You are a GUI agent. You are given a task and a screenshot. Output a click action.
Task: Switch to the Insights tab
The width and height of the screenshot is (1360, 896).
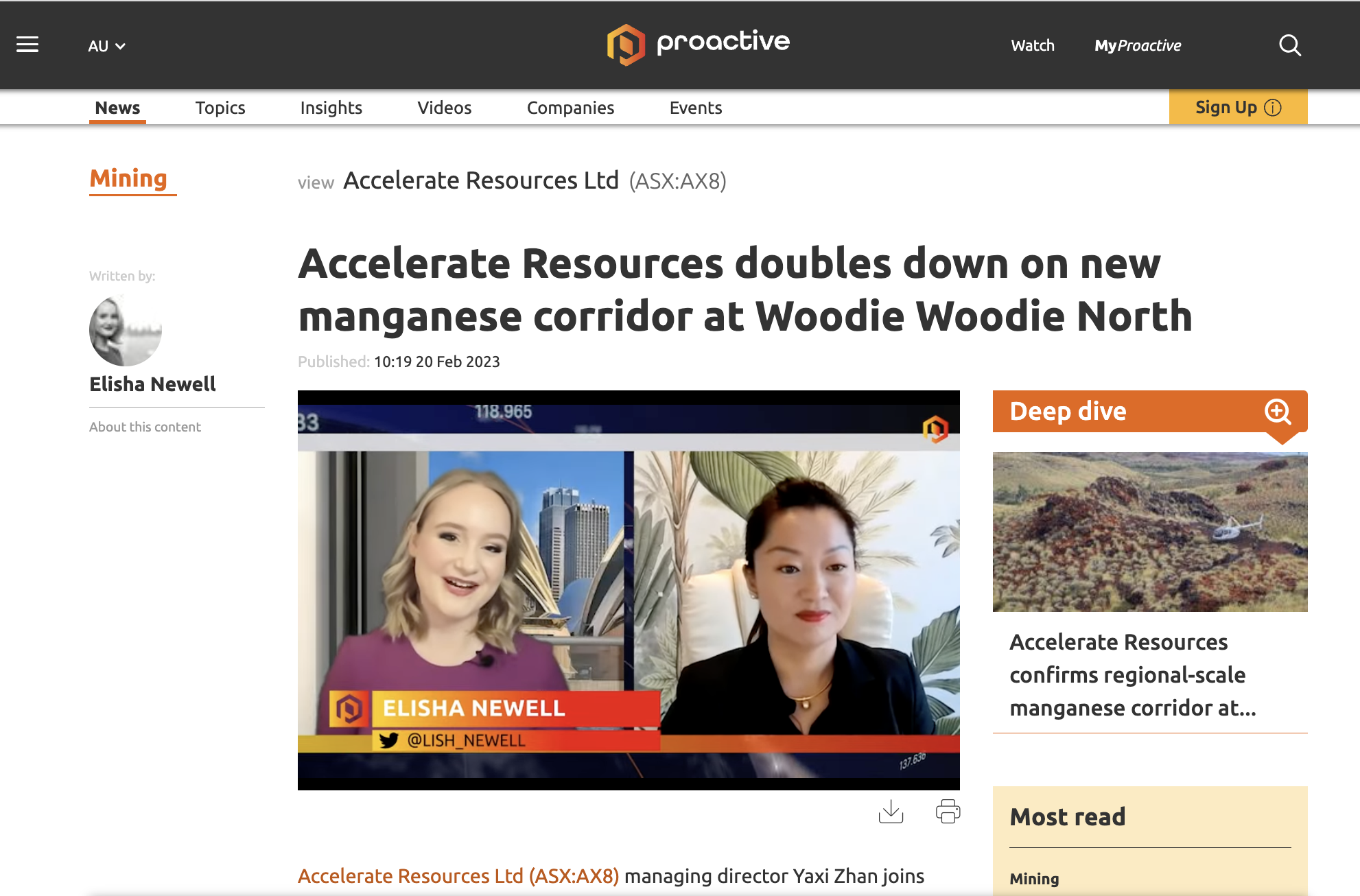click(331, 108)
